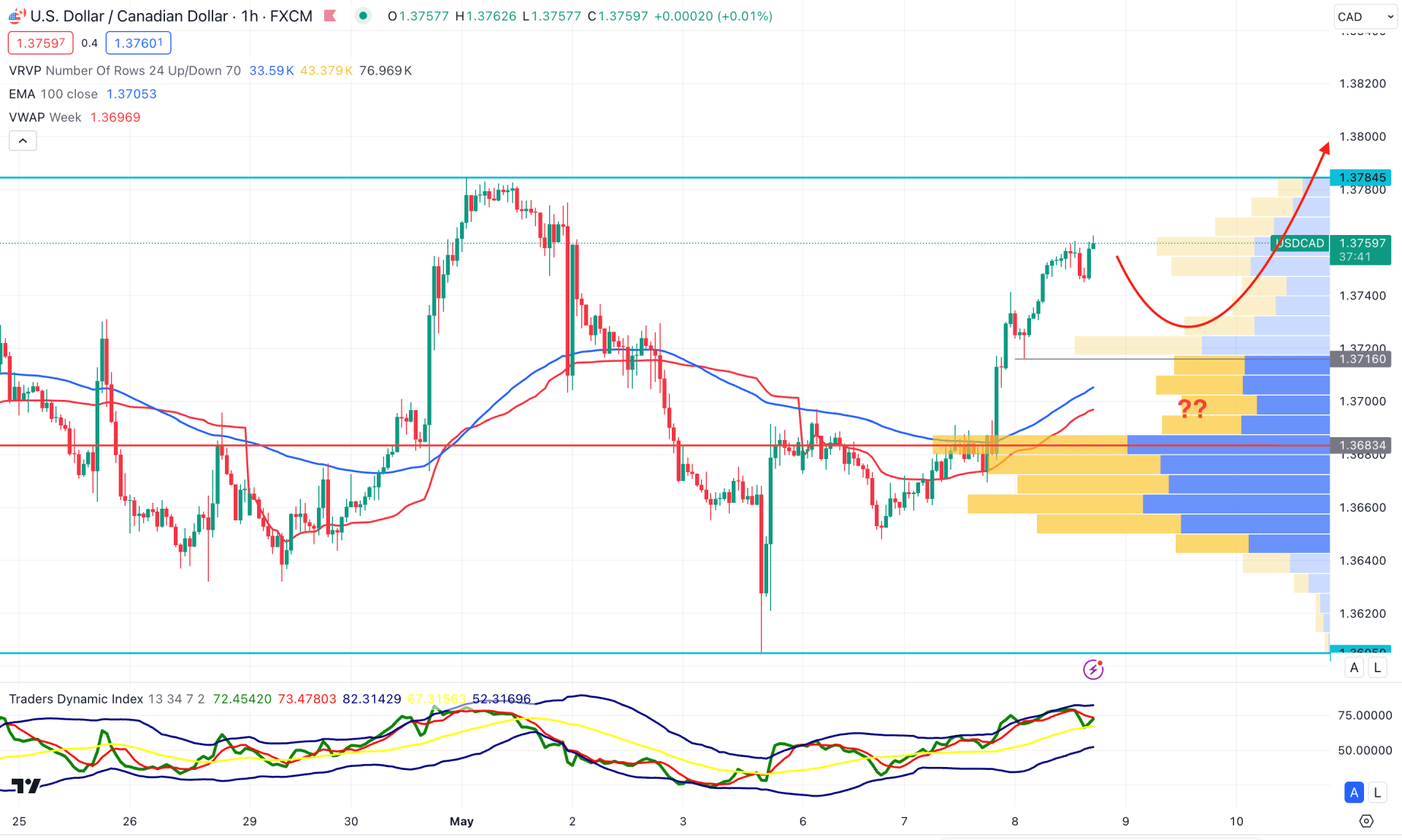
Task: Toggle auto scale A on indicator pane
Action: click(x=1355, y=793)
